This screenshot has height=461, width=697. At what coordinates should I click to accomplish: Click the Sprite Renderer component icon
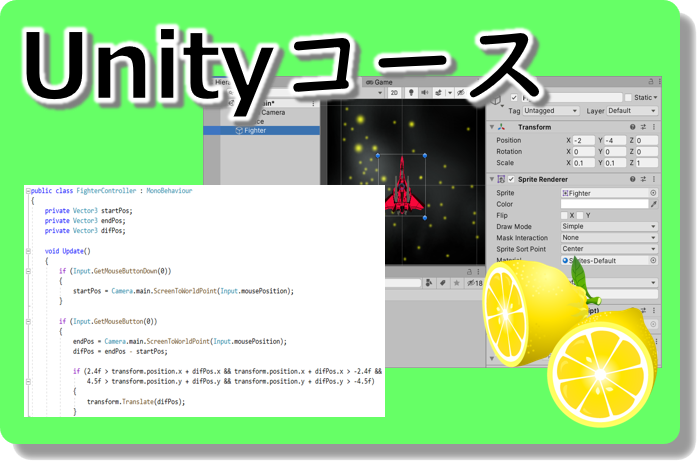[x=501, y=179]
